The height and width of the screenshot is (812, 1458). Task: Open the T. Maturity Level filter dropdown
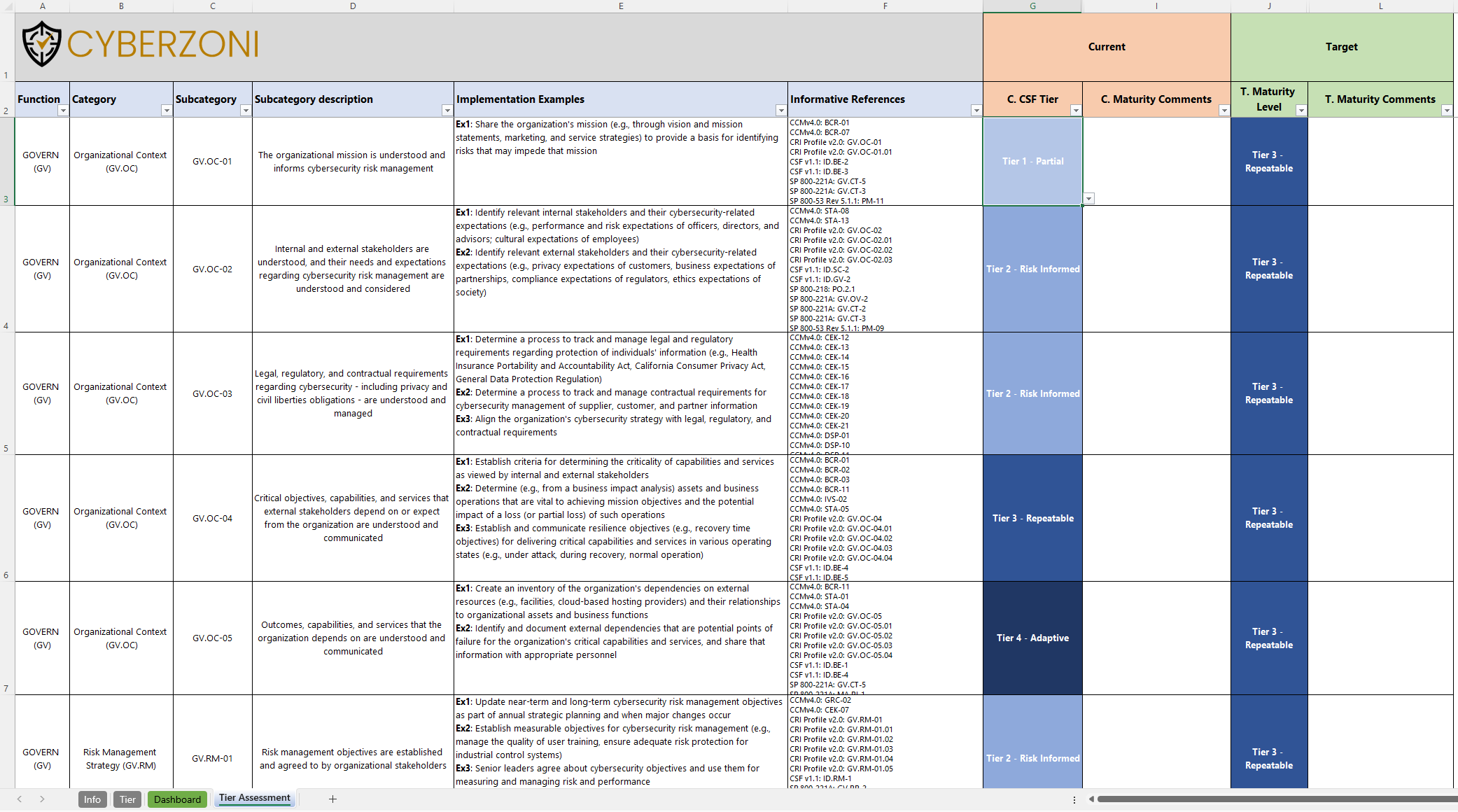pos(1301,111)
